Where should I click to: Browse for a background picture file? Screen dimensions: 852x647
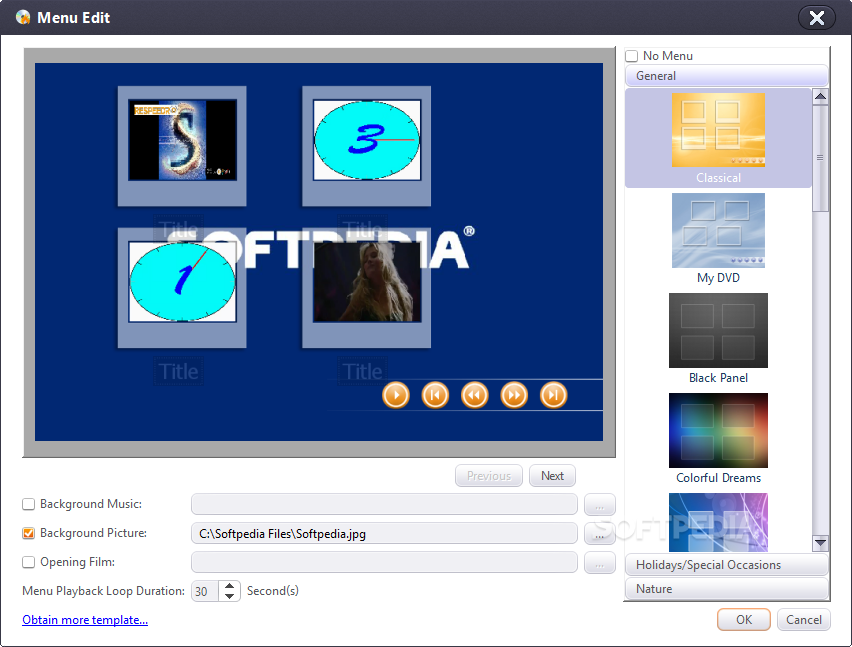coord(599,533)
